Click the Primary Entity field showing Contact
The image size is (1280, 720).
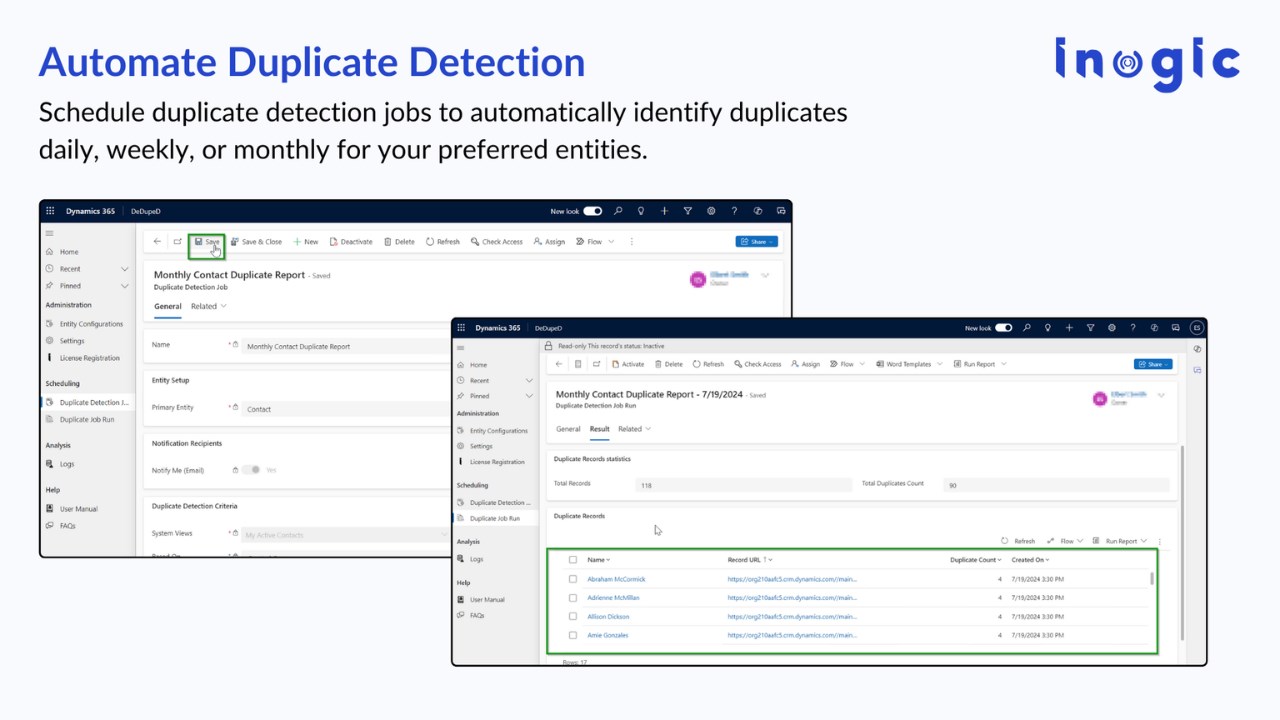[x=347, y=409]
